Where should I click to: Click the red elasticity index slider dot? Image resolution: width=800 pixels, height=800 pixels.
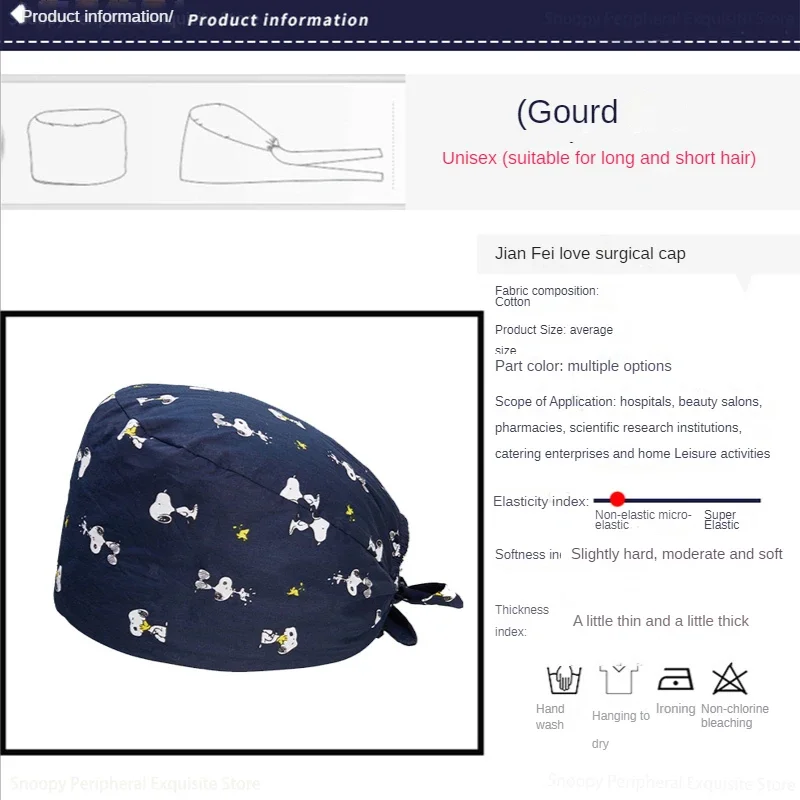pos(617,499)
